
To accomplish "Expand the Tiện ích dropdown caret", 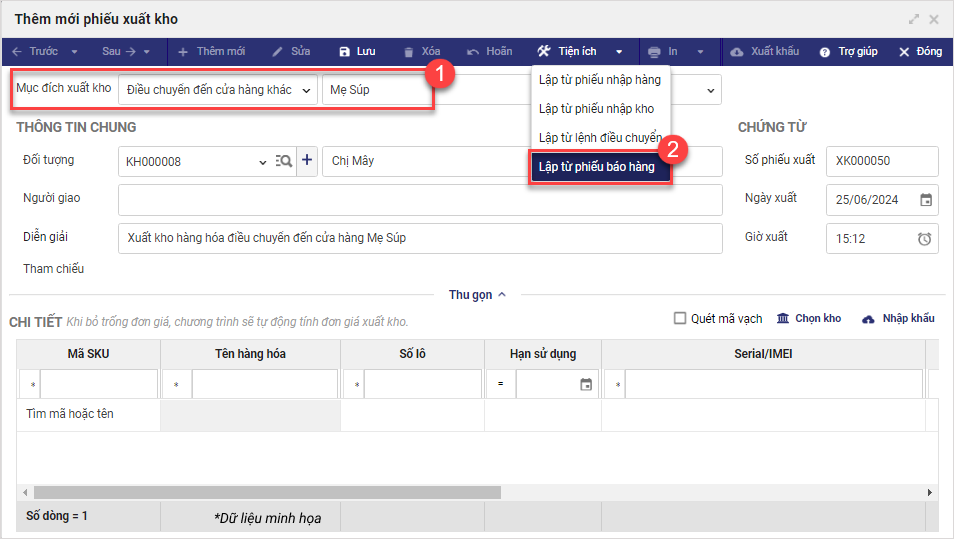I will 619,52.
